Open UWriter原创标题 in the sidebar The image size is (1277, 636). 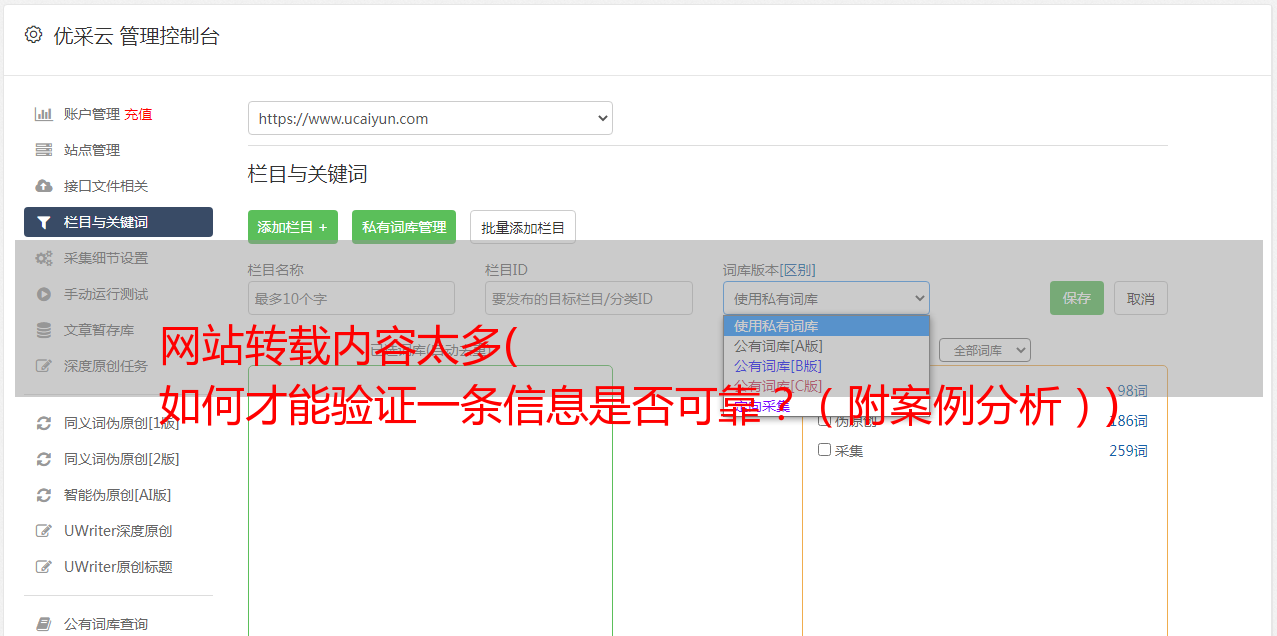click(118, 567)
